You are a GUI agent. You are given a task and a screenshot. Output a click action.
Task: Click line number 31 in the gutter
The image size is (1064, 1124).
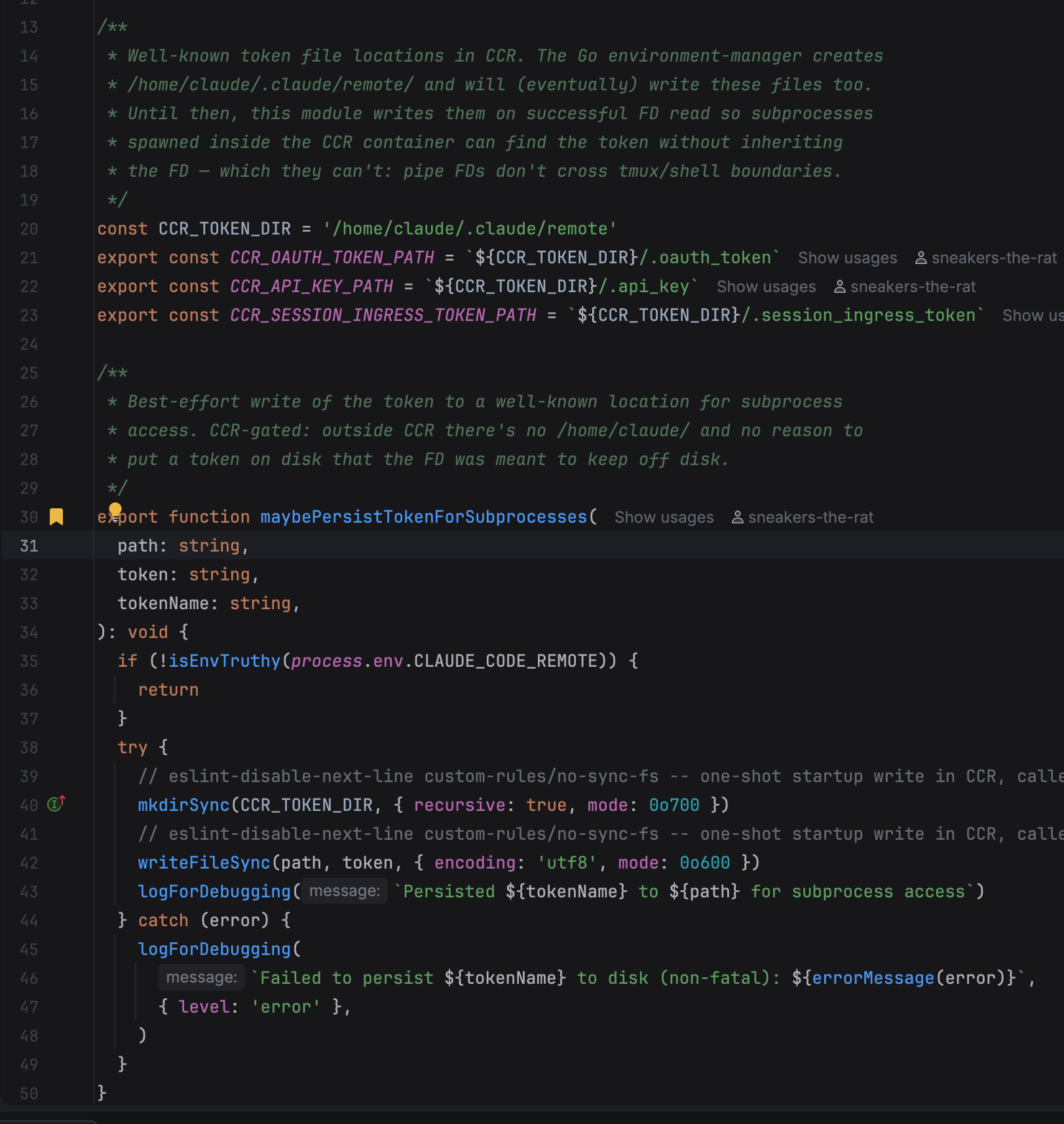click(29, 546)
